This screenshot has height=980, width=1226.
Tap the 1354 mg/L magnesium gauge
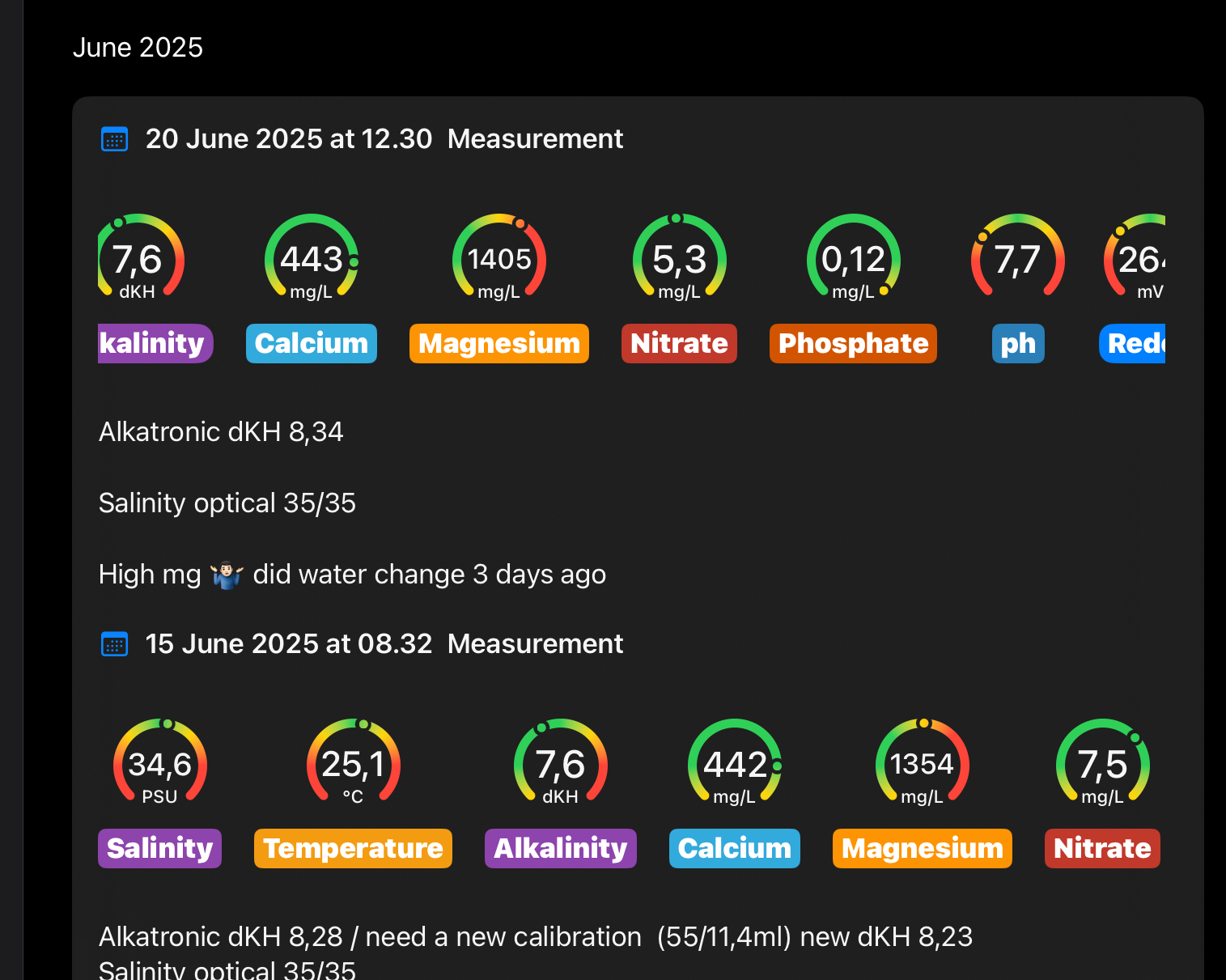tap(922, 765)
